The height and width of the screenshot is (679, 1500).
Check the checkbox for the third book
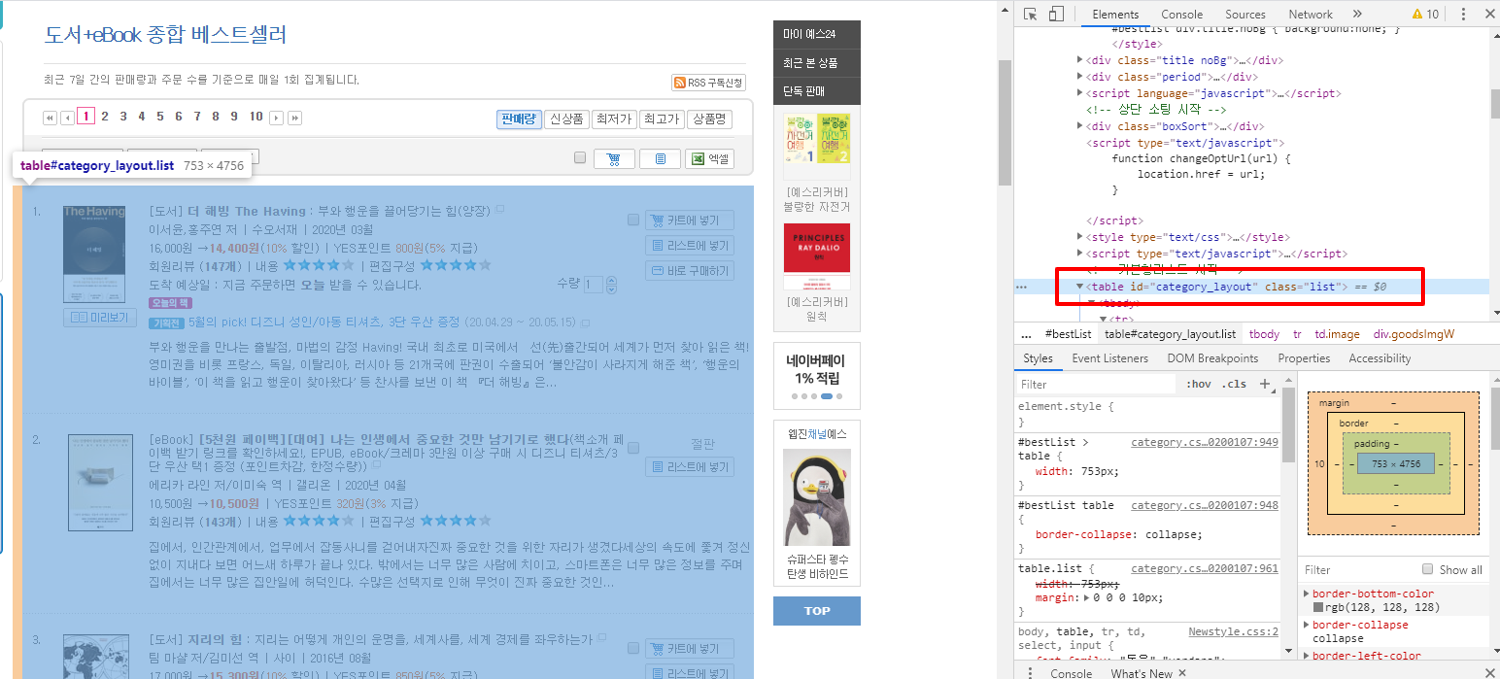pyautogui.click(x=633, y=648)
